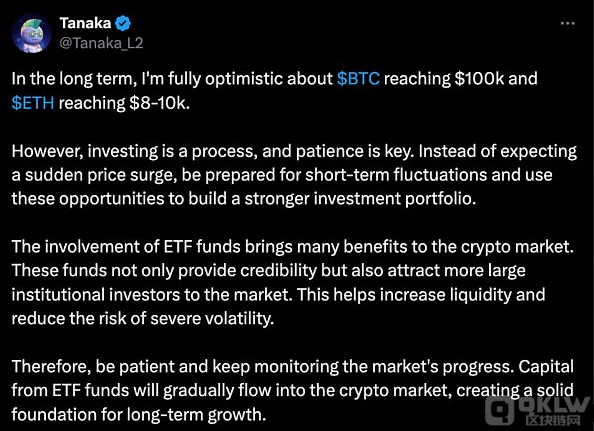
Task: Click the QKLW watermark logo
Action: coord(537,406)
